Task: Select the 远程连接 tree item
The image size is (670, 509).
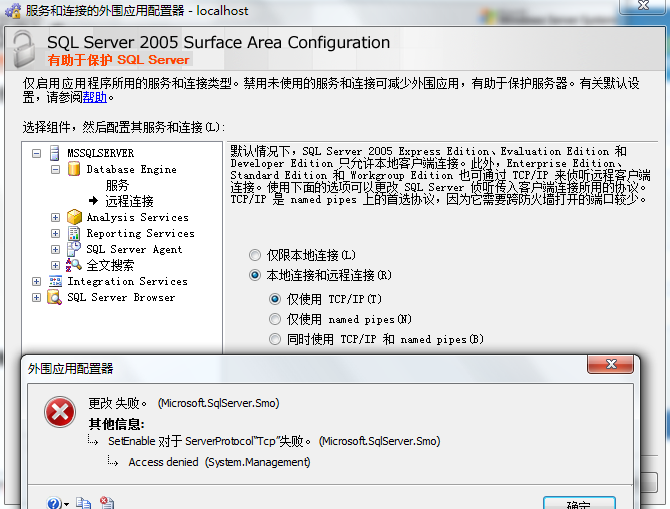Action: [x=129, y=201]
